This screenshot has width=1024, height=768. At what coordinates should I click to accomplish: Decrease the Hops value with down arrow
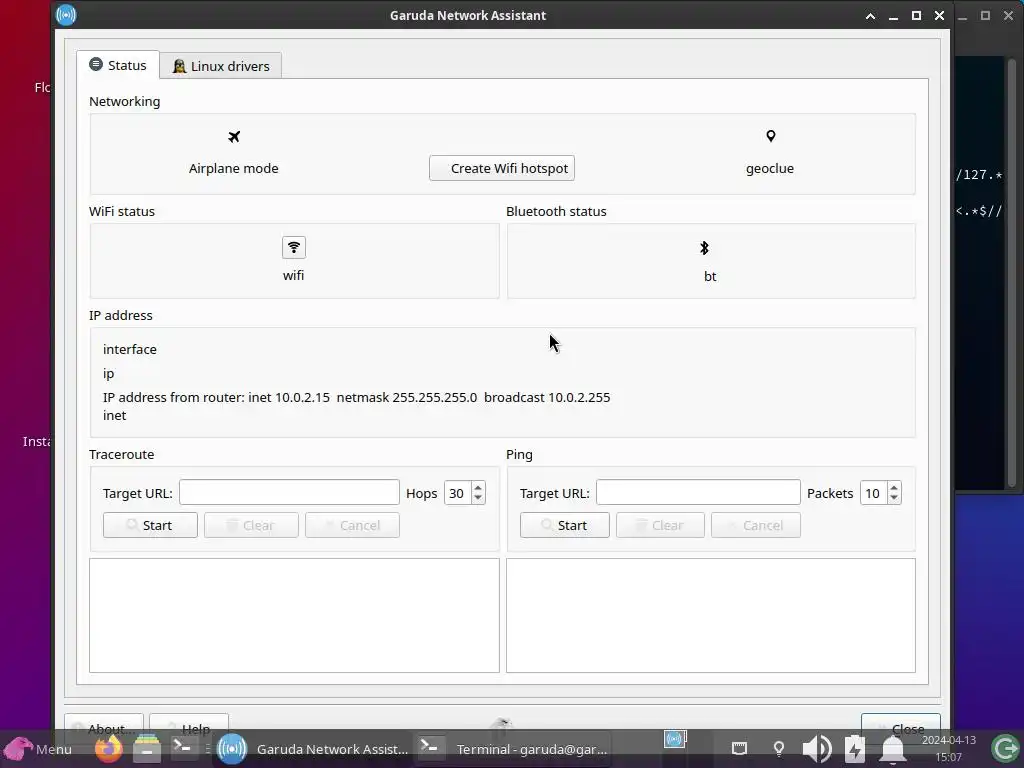click(x=478, y=498)
